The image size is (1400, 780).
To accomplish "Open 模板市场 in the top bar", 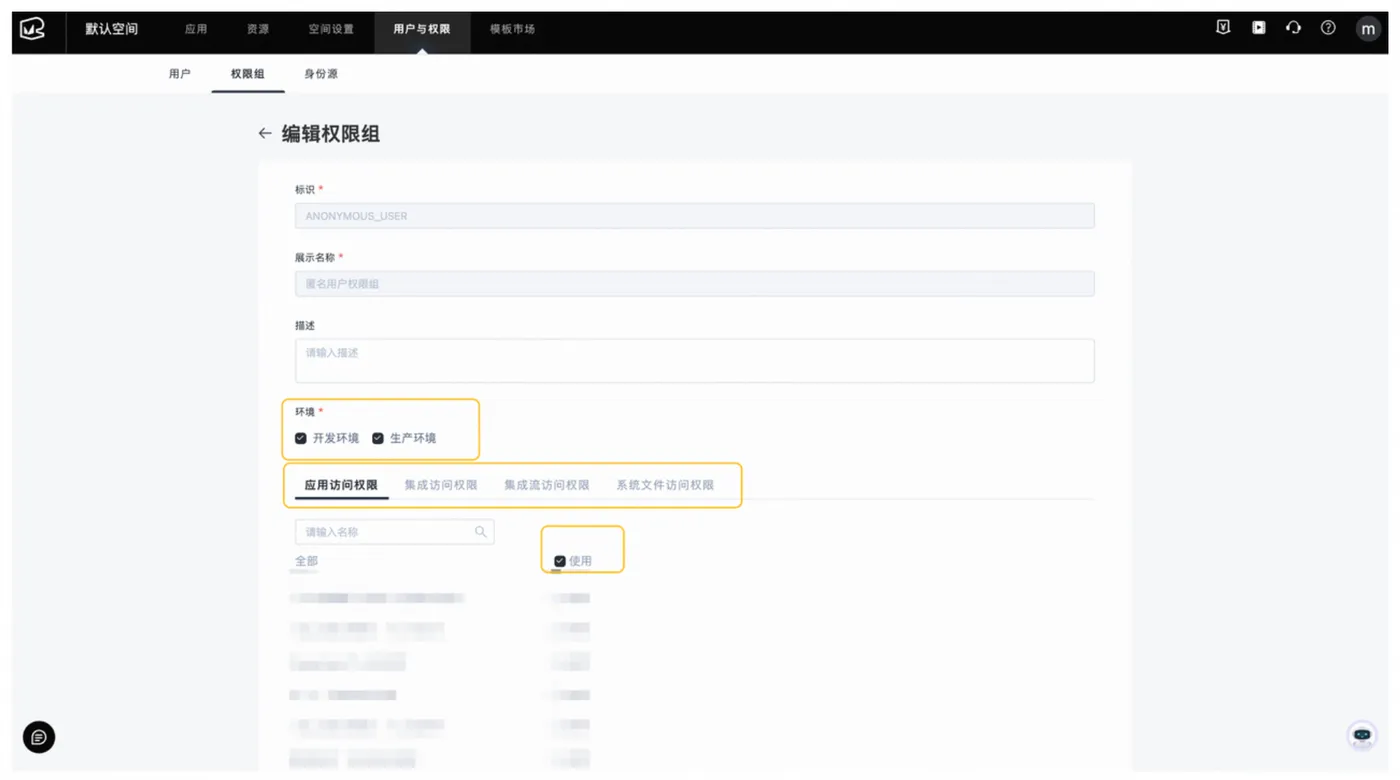I will (x=512, y=29).
